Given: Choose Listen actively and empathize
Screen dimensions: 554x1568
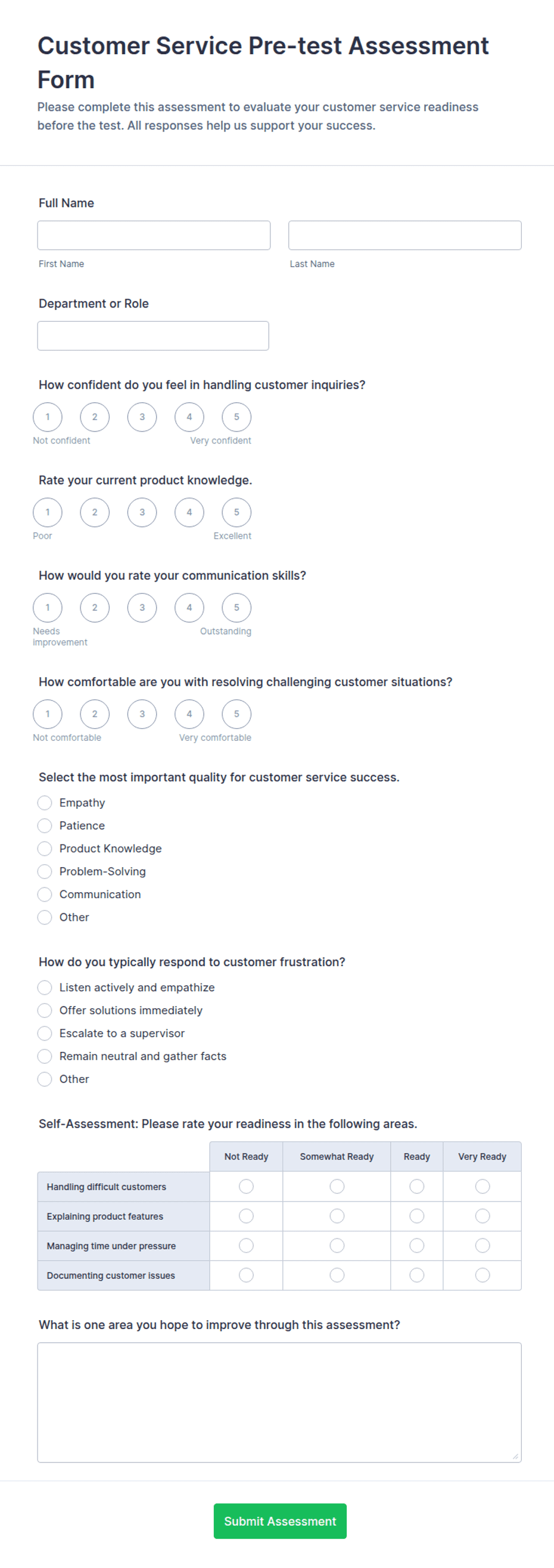Looking at the screenshot, I should (45, 987).
